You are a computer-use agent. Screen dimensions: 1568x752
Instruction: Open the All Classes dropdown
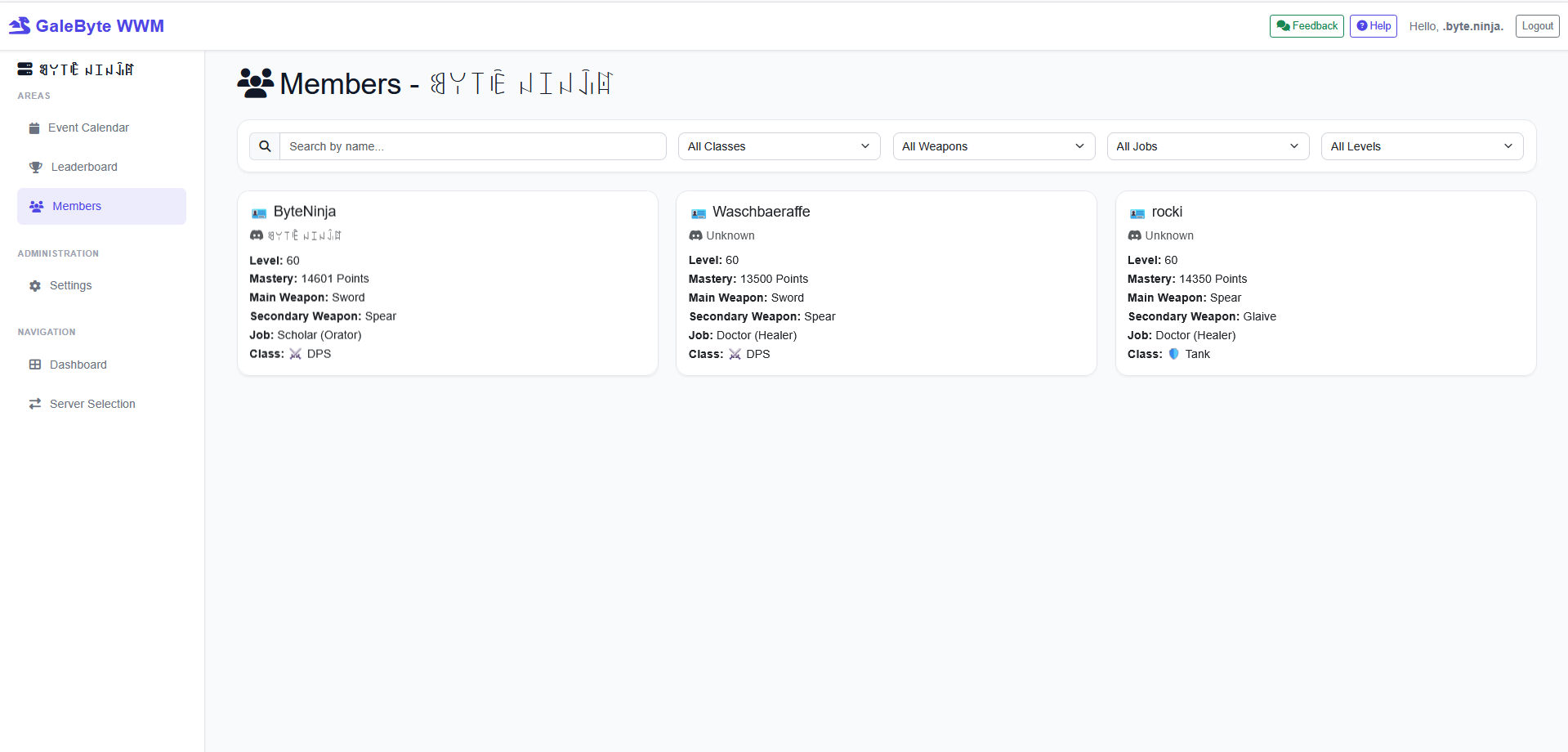[x=779, y=146]
